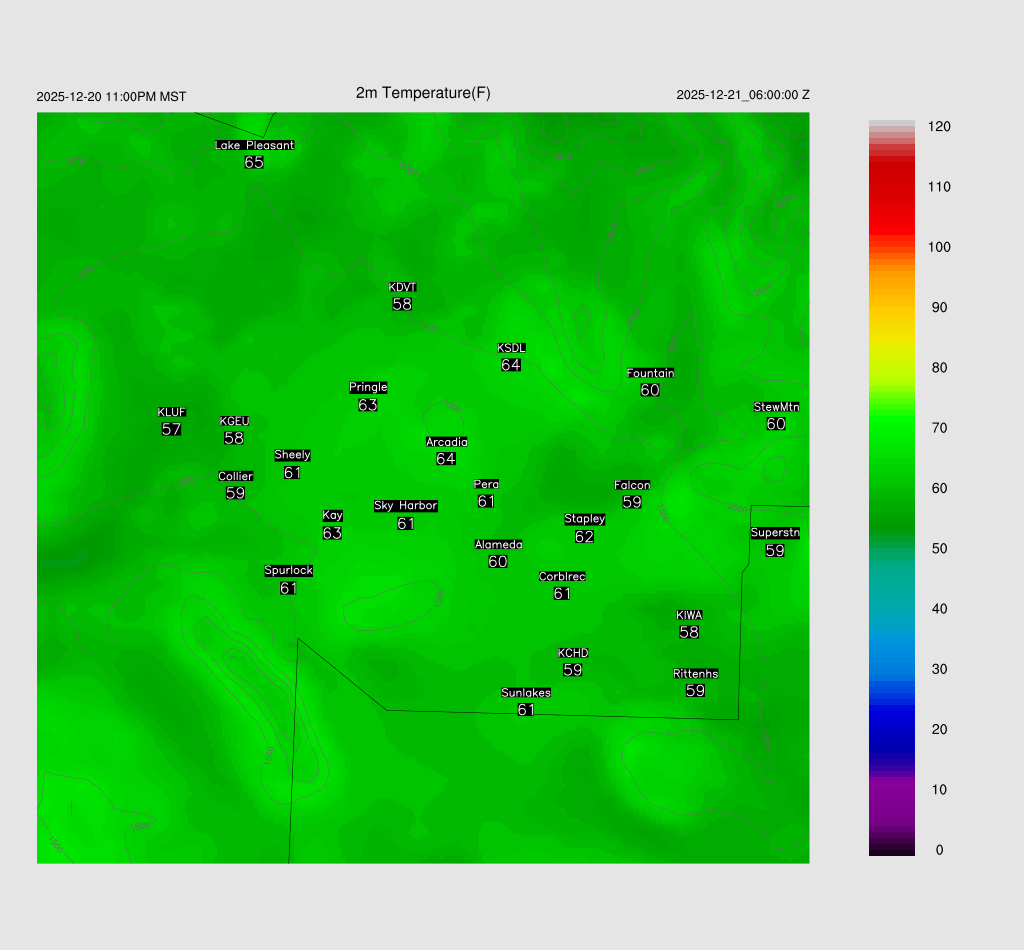Click the Fountain station label
The height and width of the screenshot is (950, 1024).
[x=650, y=373]
